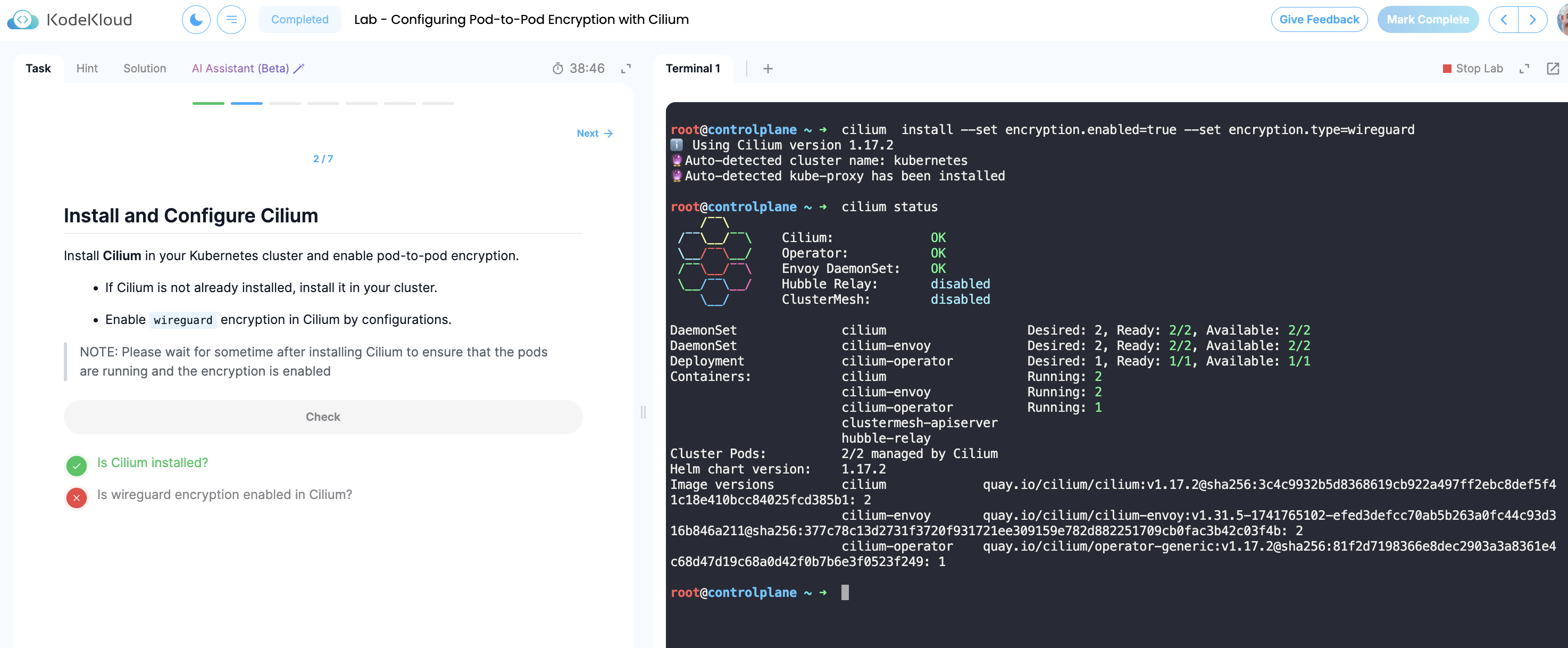Switch to the Solution tab
Viewport: 1568px width, 648px height.
144,69
